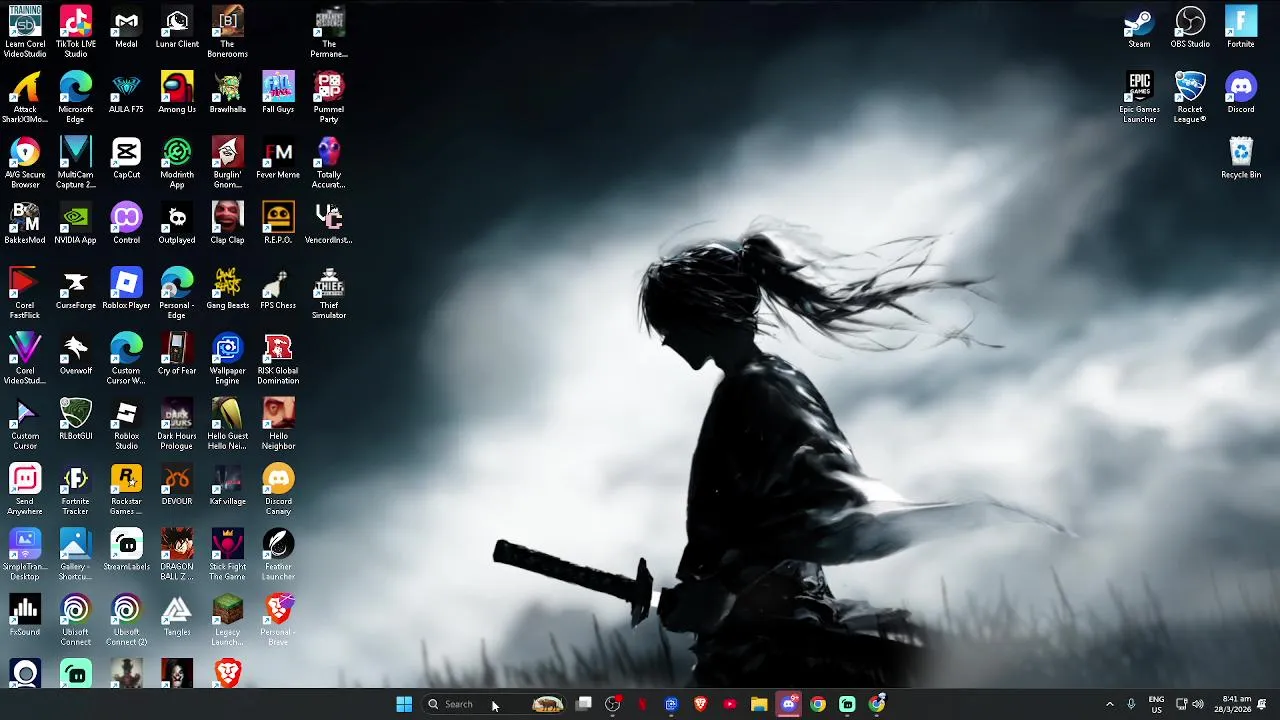Screen dimensions: 1280x720
Task: Open TikTok LIVE Studio desktop shortcut
Action: coord(76,32)
